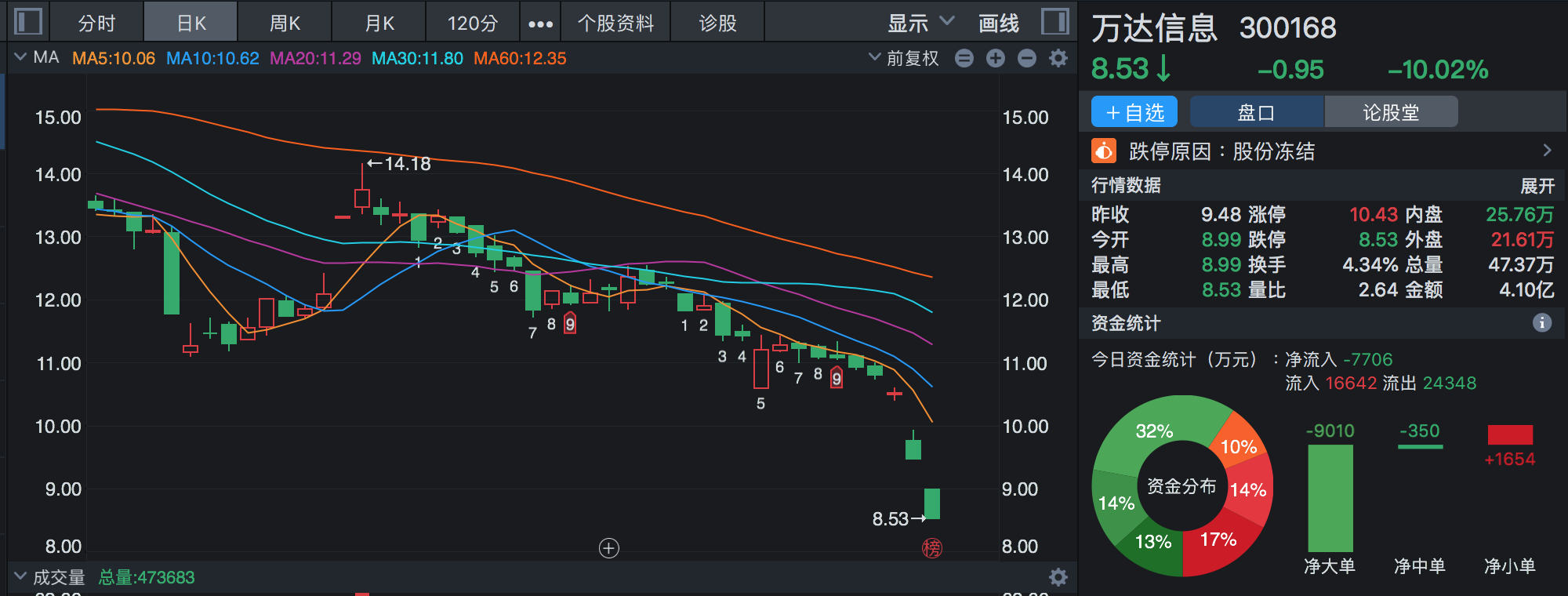This screenshot has width=1568, height=596.
Task: Select the 日K daily chart tab
Action: [191, 23]
